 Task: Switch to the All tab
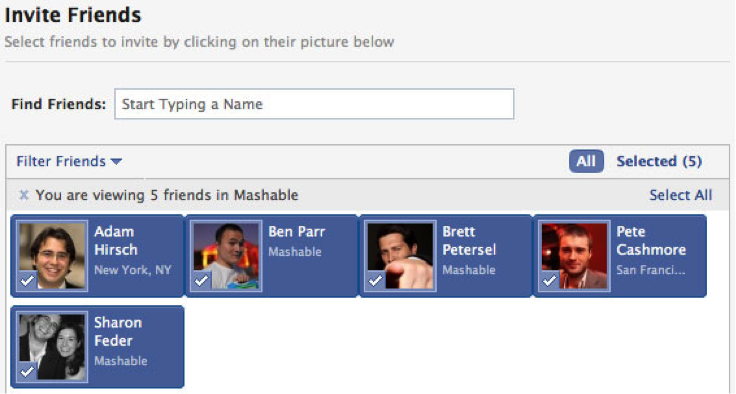(x=586, y=162)
